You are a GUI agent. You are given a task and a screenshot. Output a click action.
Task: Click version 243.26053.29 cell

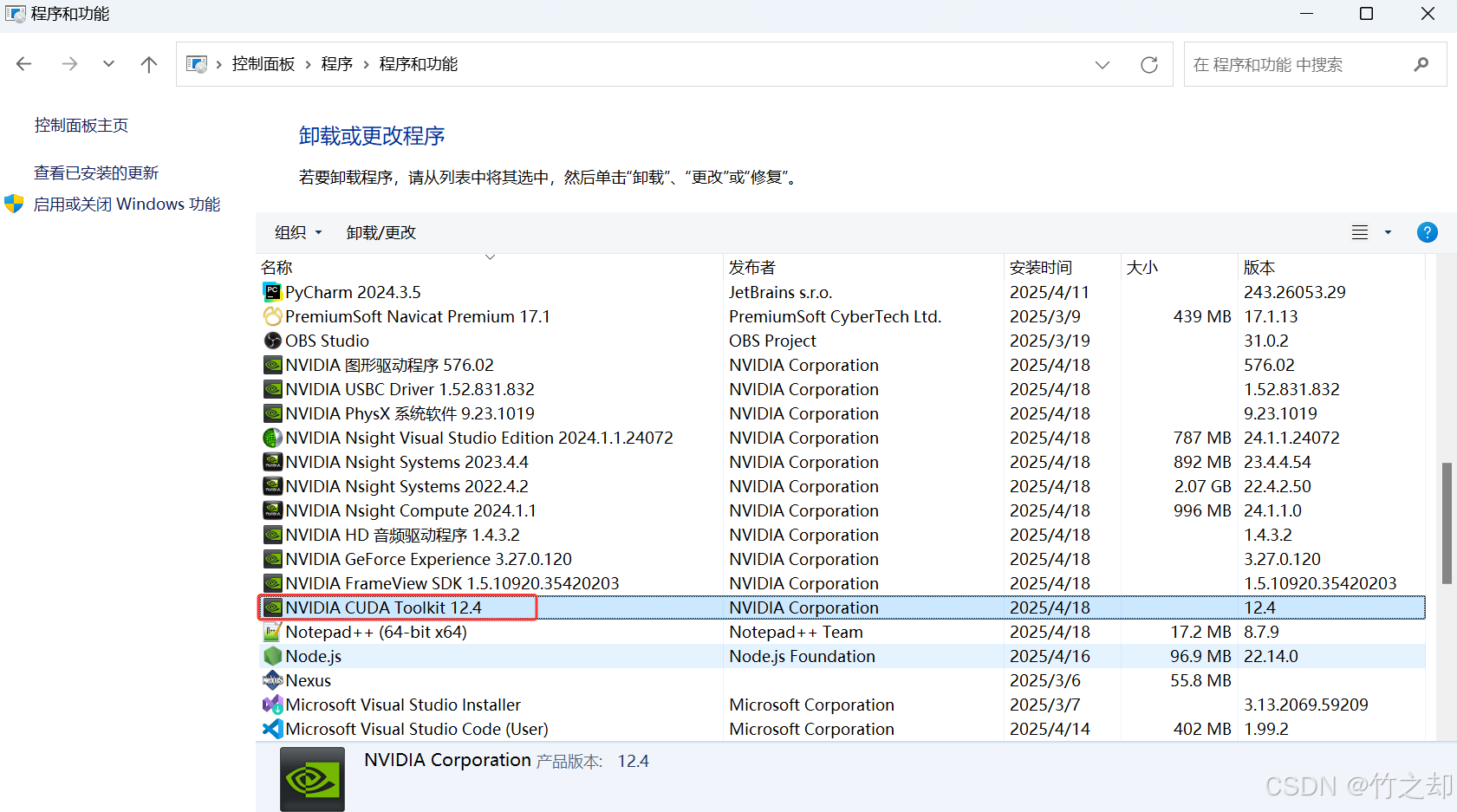click(1295, 292)
